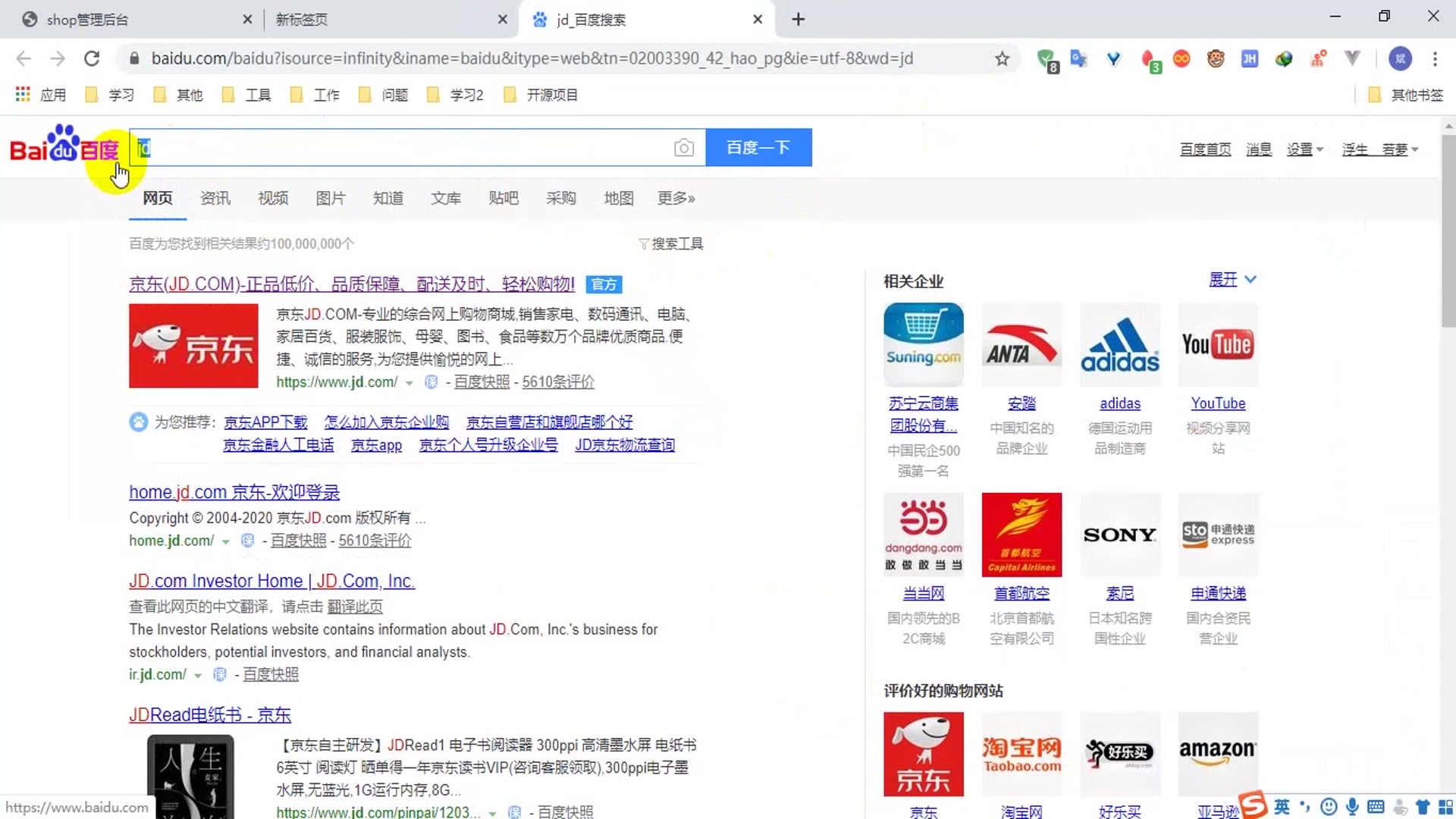The image size is (1456, 819).
Task: Open the 其他书签 bookmarks folder
Action: click(1405, 95)
